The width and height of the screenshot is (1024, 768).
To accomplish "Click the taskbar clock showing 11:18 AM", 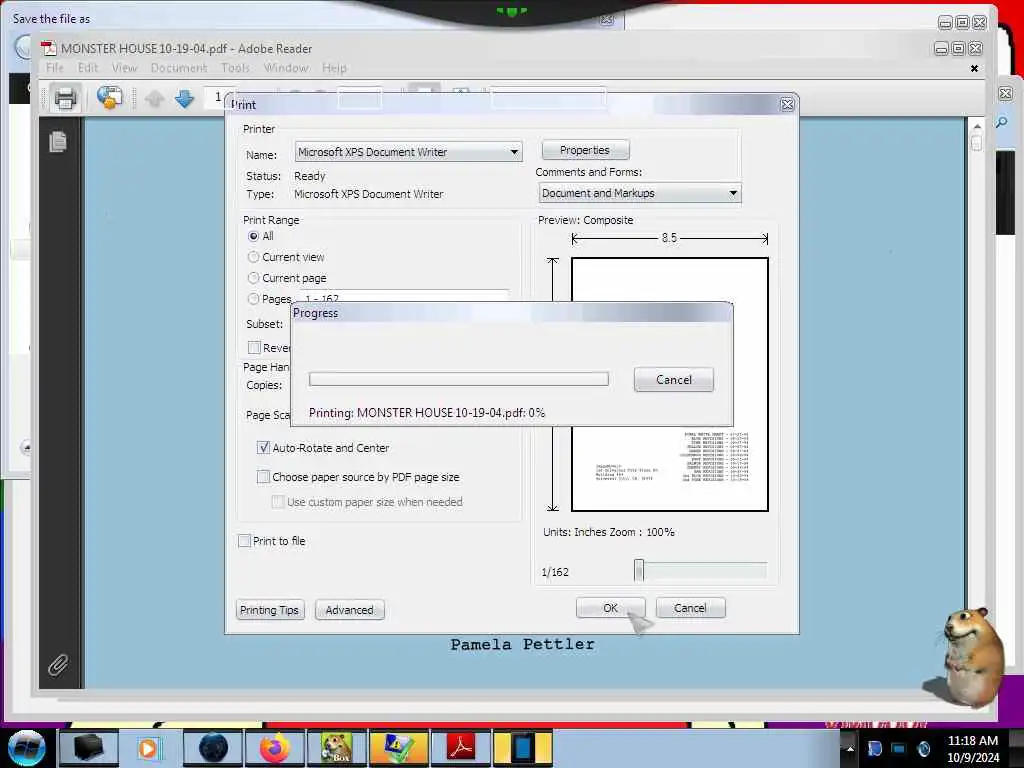I will (x=972, y=741).
